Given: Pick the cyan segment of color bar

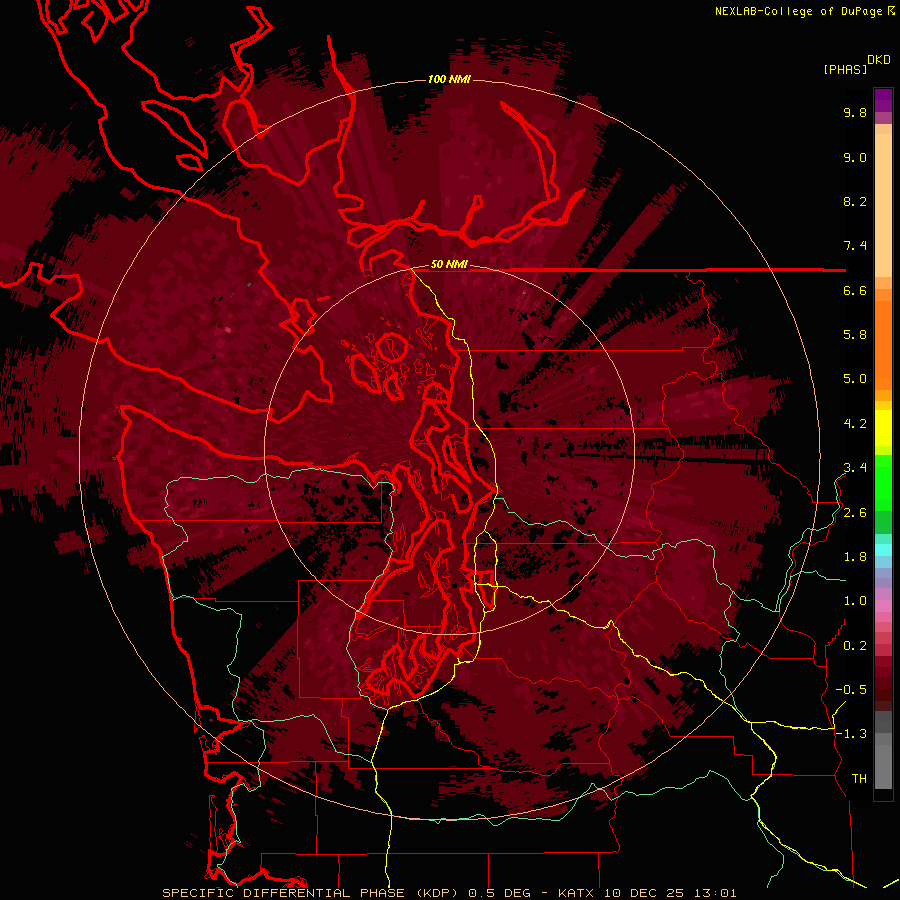Looking at the screenshot, I should 883,550.
